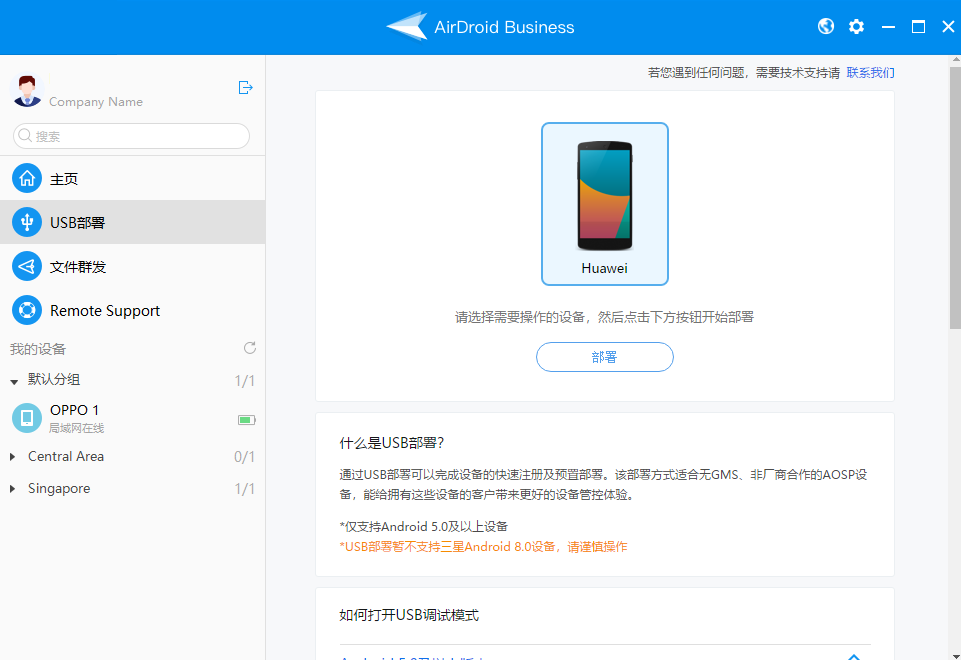Select the OPPO 1 device entry
Viewport: 961px width, 660px height.
coord(132,418)
